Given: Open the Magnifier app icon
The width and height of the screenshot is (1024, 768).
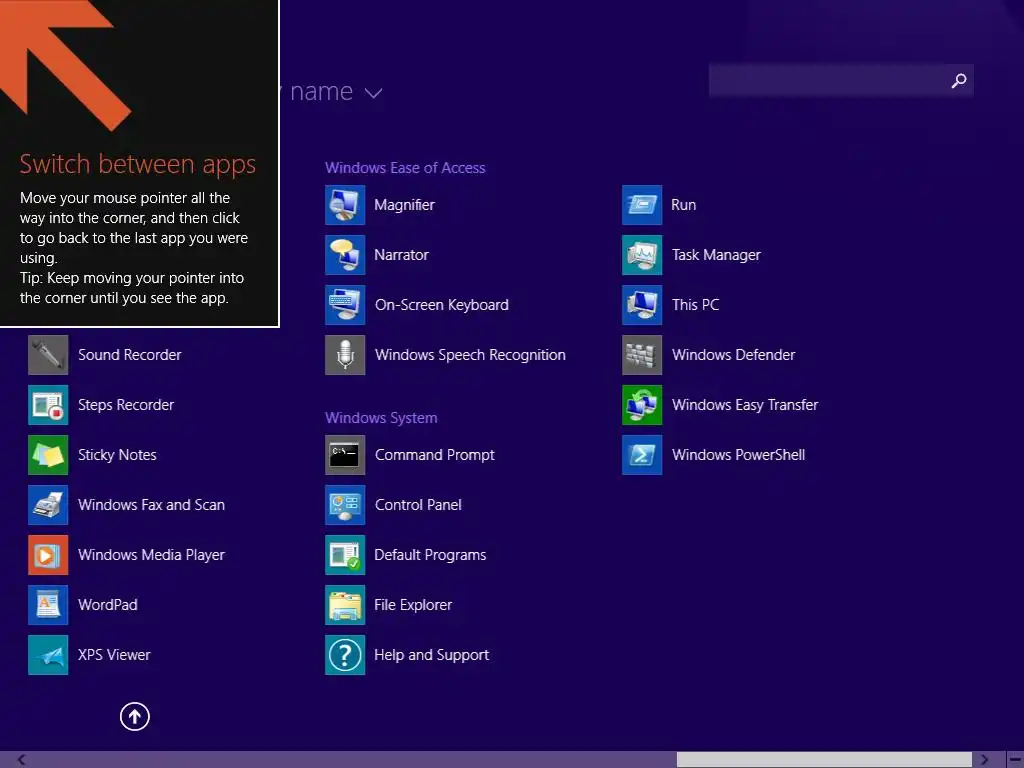Looking at the screenshot, I should click(345, 205).
